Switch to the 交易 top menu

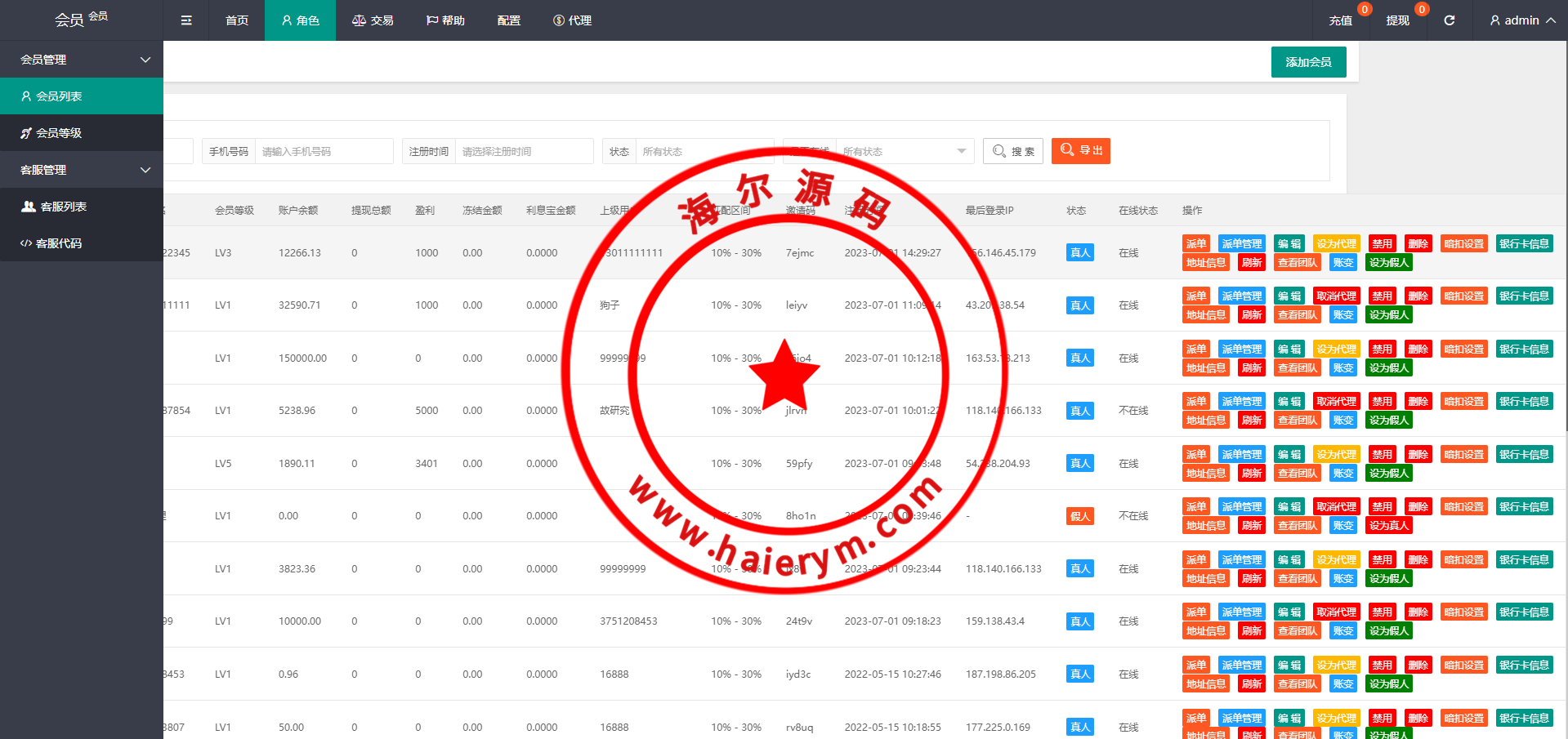(x=373, y=20)
